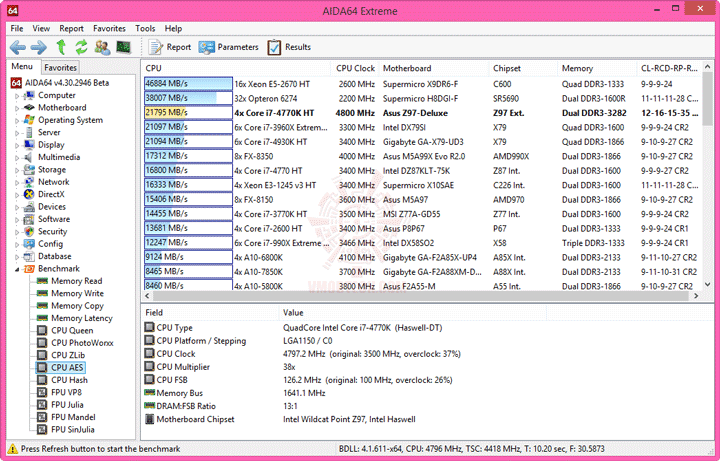Select the Motherboard tree node
The image size is (720, 461).
62,107
